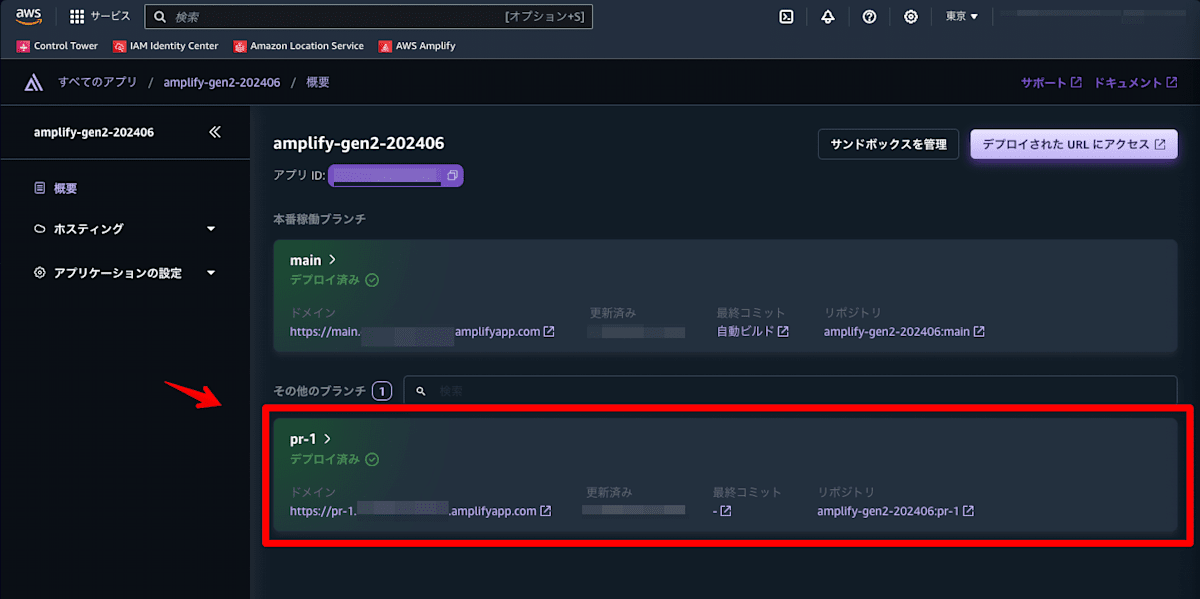Launch the CloudShell terminal icon

click(787, 16)
